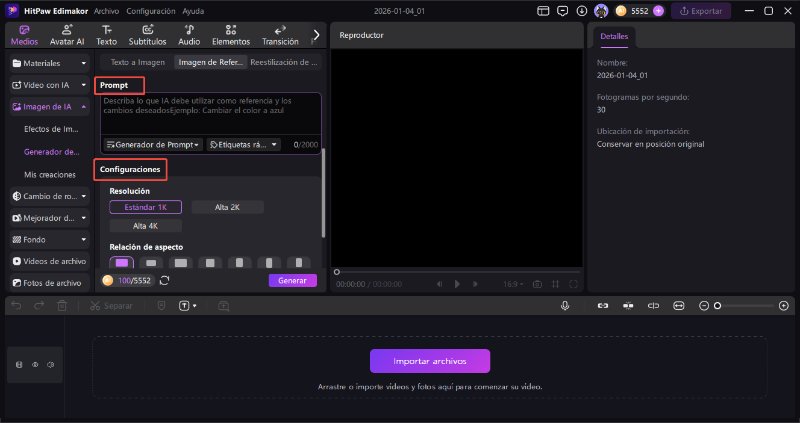
Task: Click inside the Prompt description text field
Action: click(x=208, y=112)
